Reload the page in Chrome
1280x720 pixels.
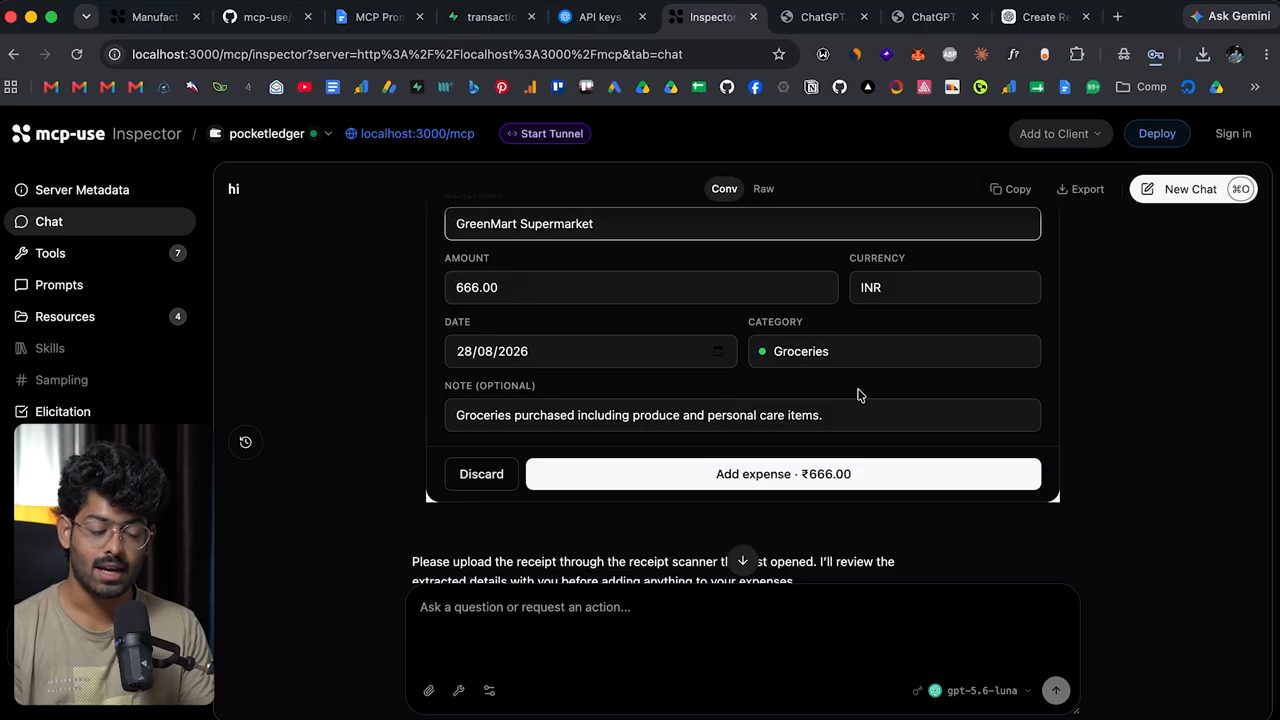77,54
